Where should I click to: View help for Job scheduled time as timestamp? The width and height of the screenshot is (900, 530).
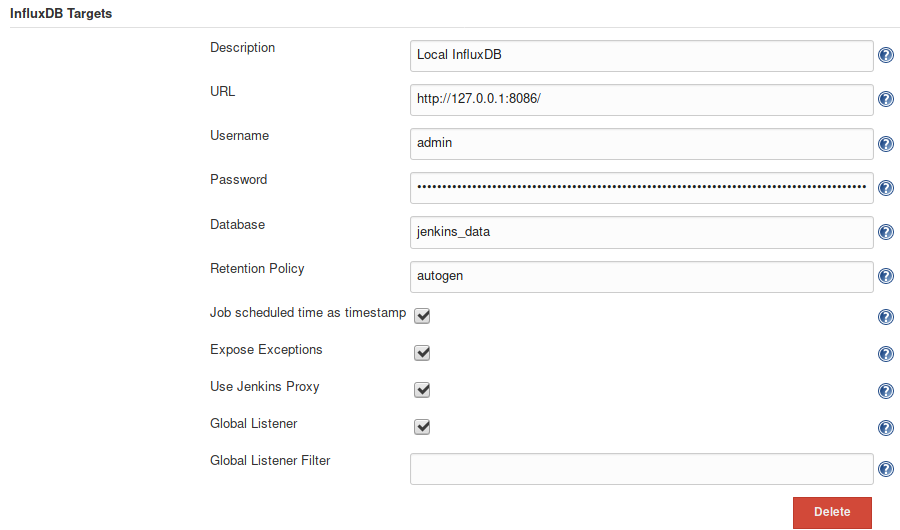886,317
